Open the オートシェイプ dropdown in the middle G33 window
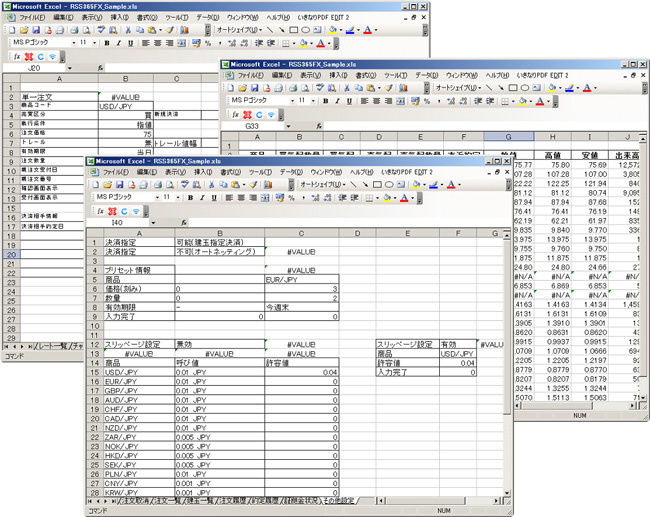This screenshot has width=650, height=517. [x=458, y=88]
